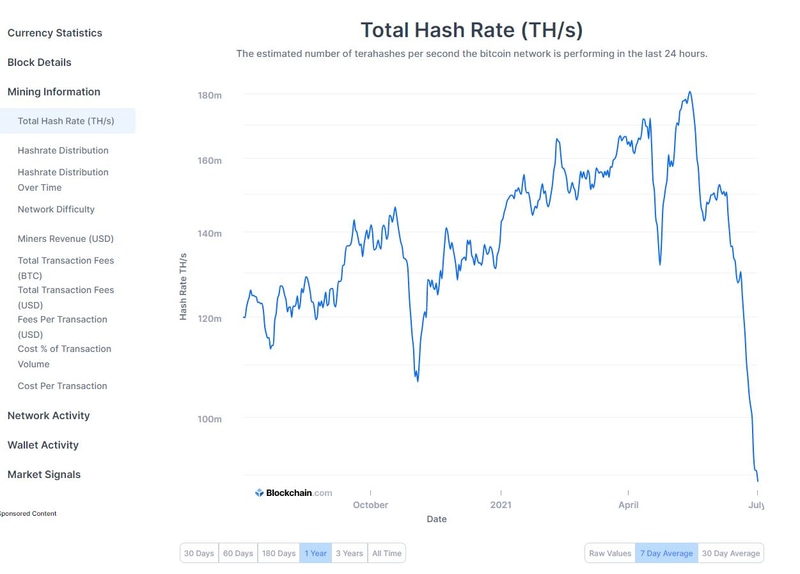The image size is (800, 574).
Task: Set time range to 30 Days
Action: [198, 553]
